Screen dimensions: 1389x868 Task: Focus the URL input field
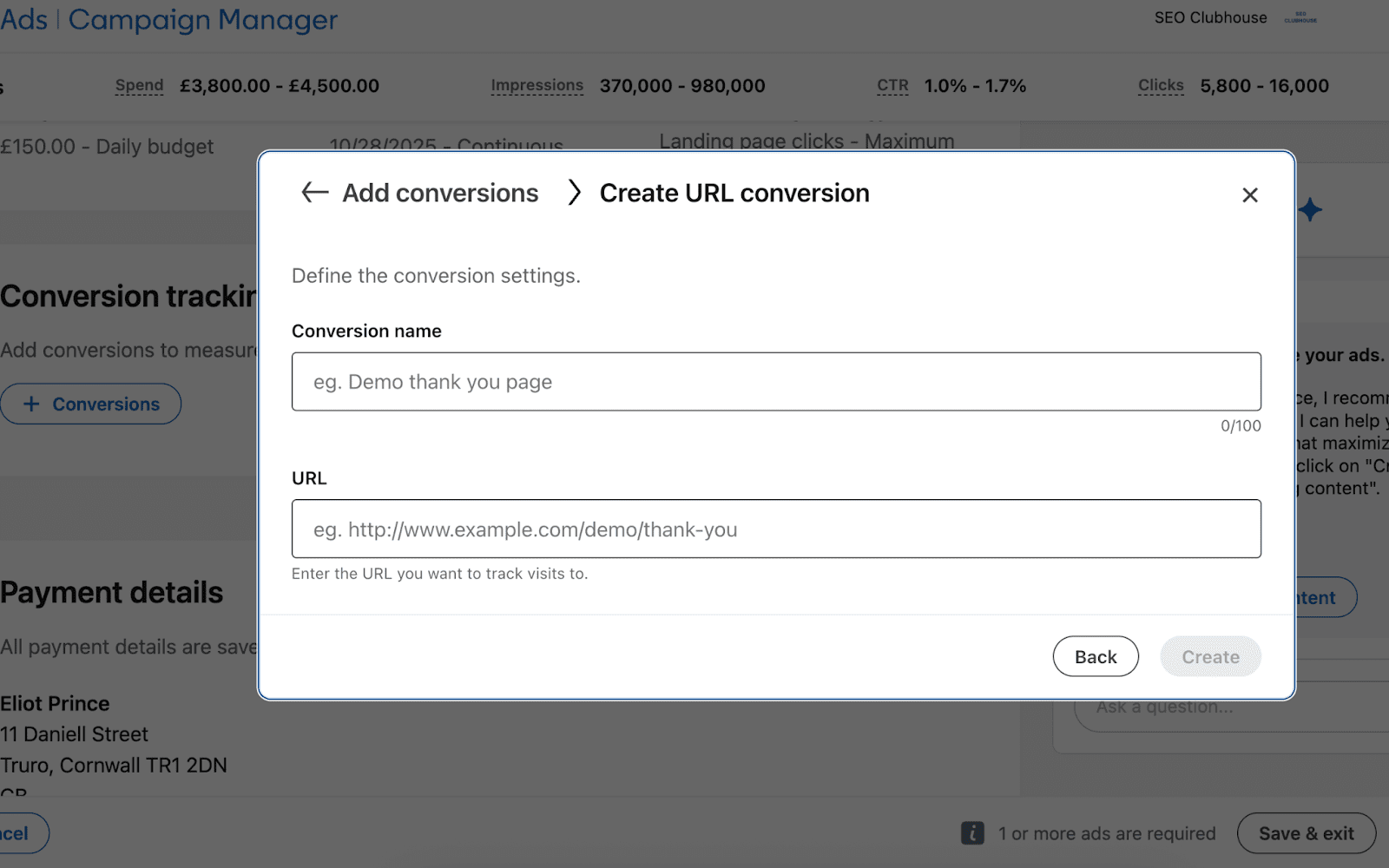[776, 529]
